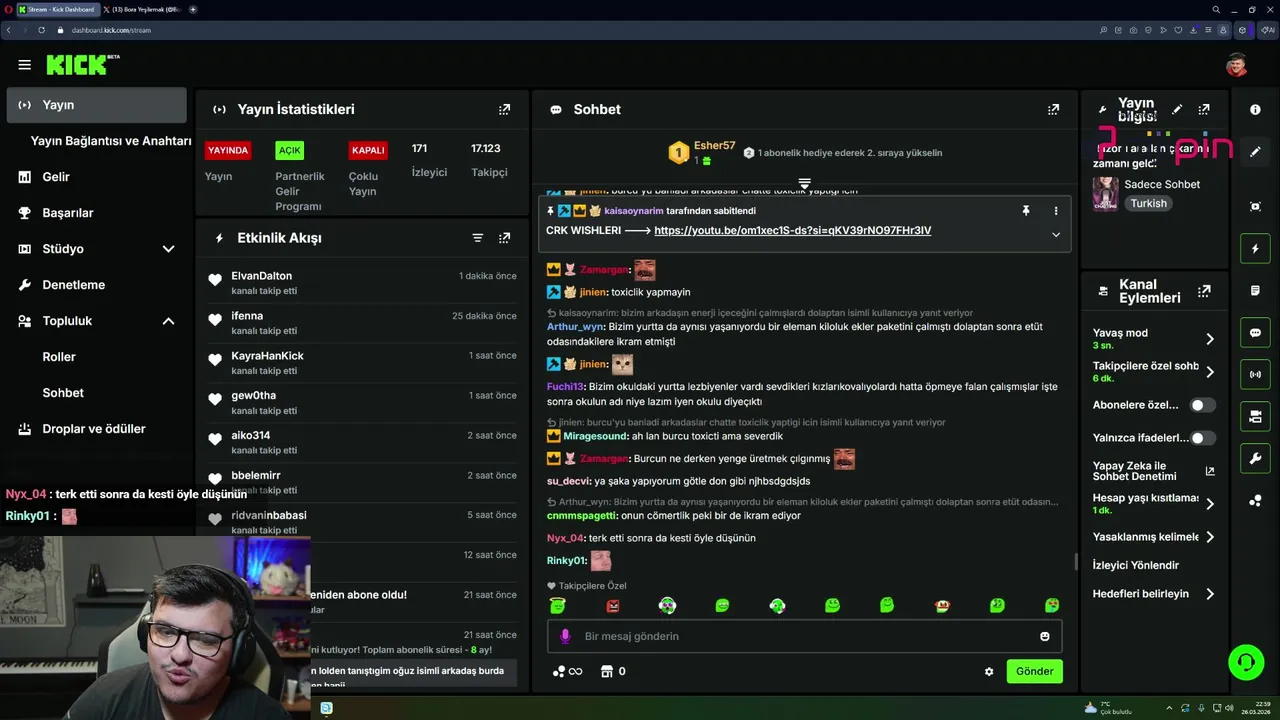Click the Turkish language tag
This screenshot has height=720, width=1280.
pos(1148,203)
